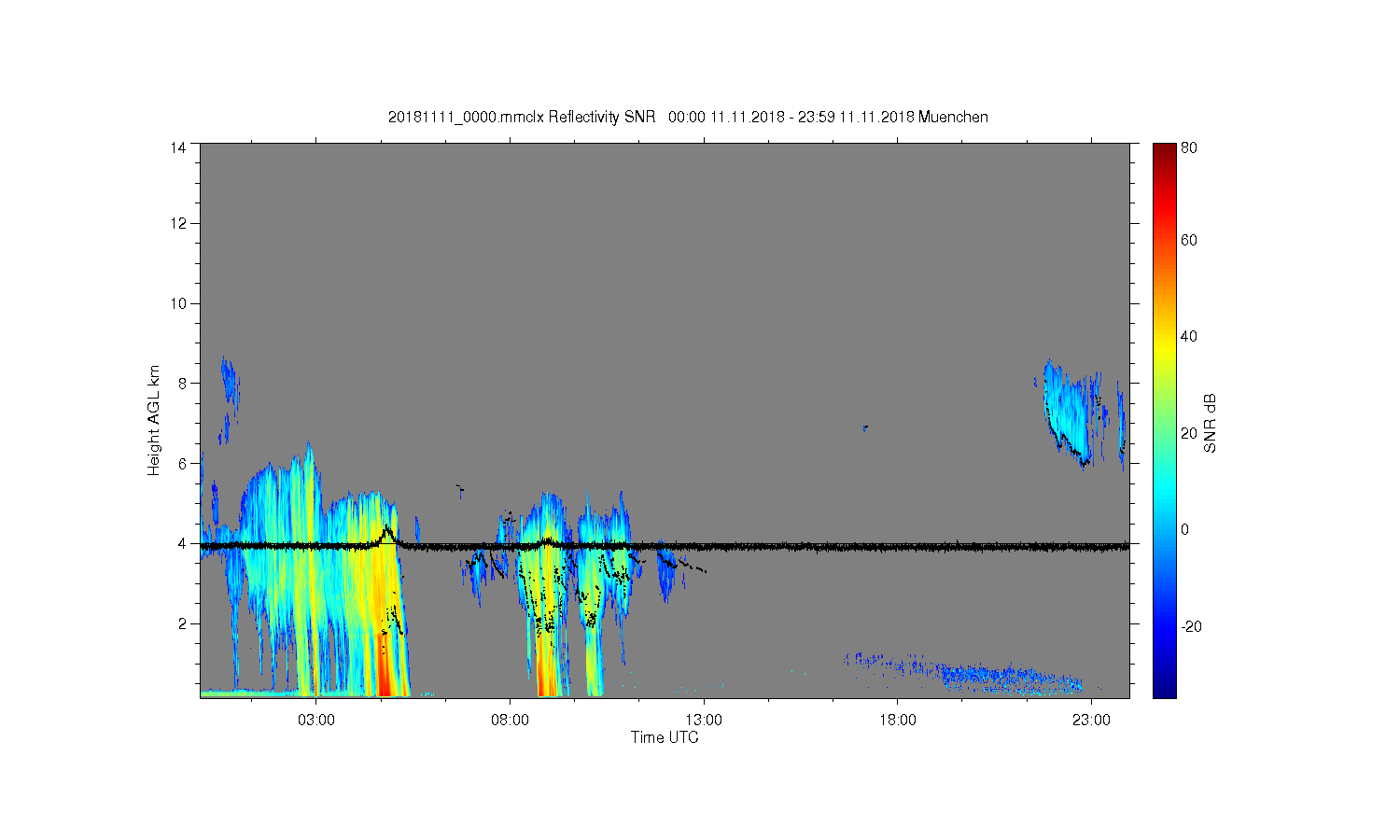Viewport: 1400px width, 840px height.
Task: Click the colorbar '80' value label
Action: [1188, 147]
